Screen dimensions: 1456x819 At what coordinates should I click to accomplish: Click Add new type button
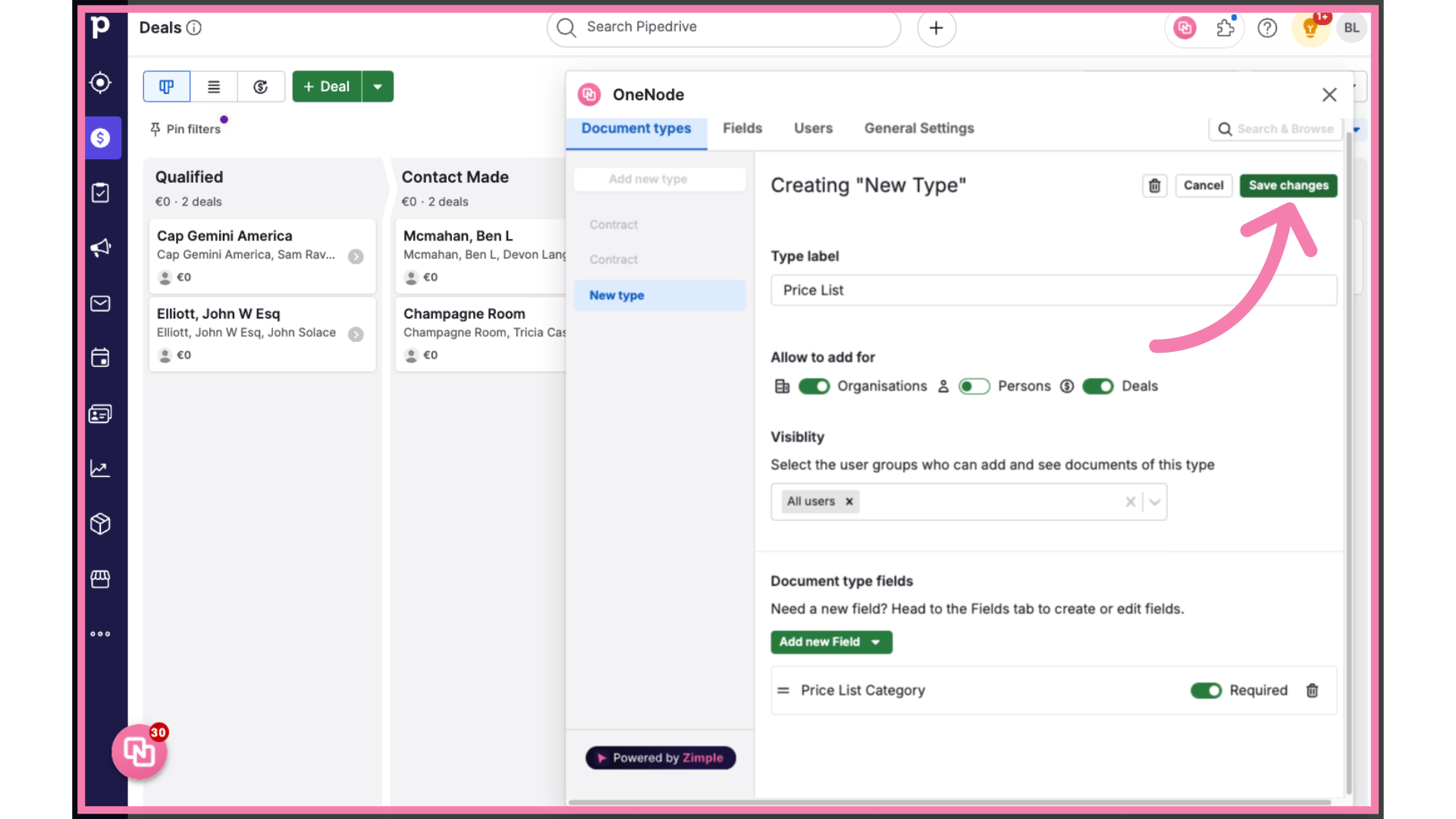click(660, 179)
